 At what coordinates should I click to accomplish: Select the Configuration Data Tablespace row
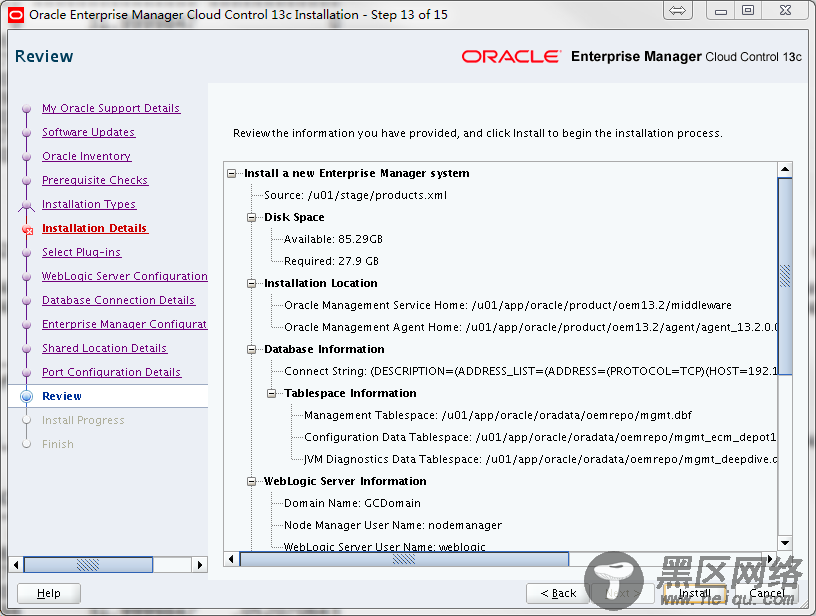(540, 438)
